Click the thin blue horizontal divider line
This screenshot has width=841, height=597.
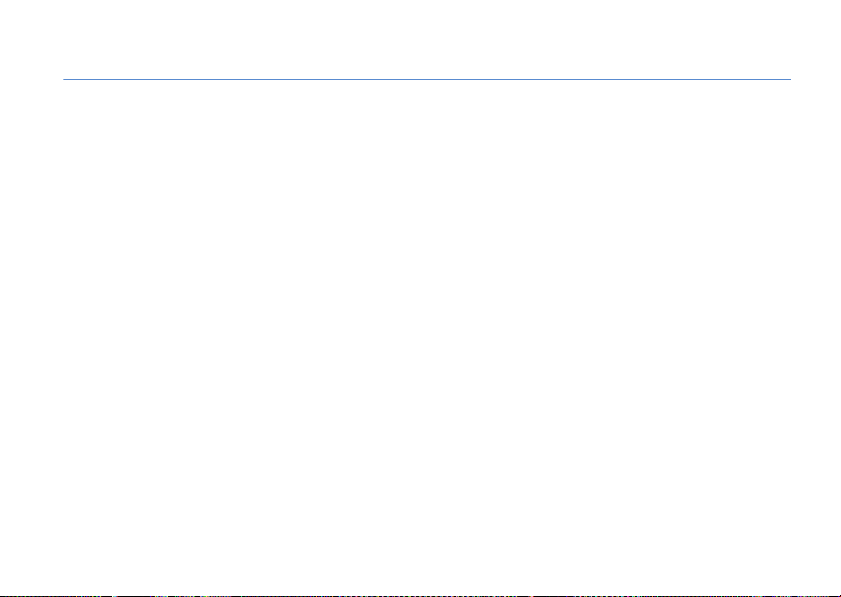coord(426,80)
